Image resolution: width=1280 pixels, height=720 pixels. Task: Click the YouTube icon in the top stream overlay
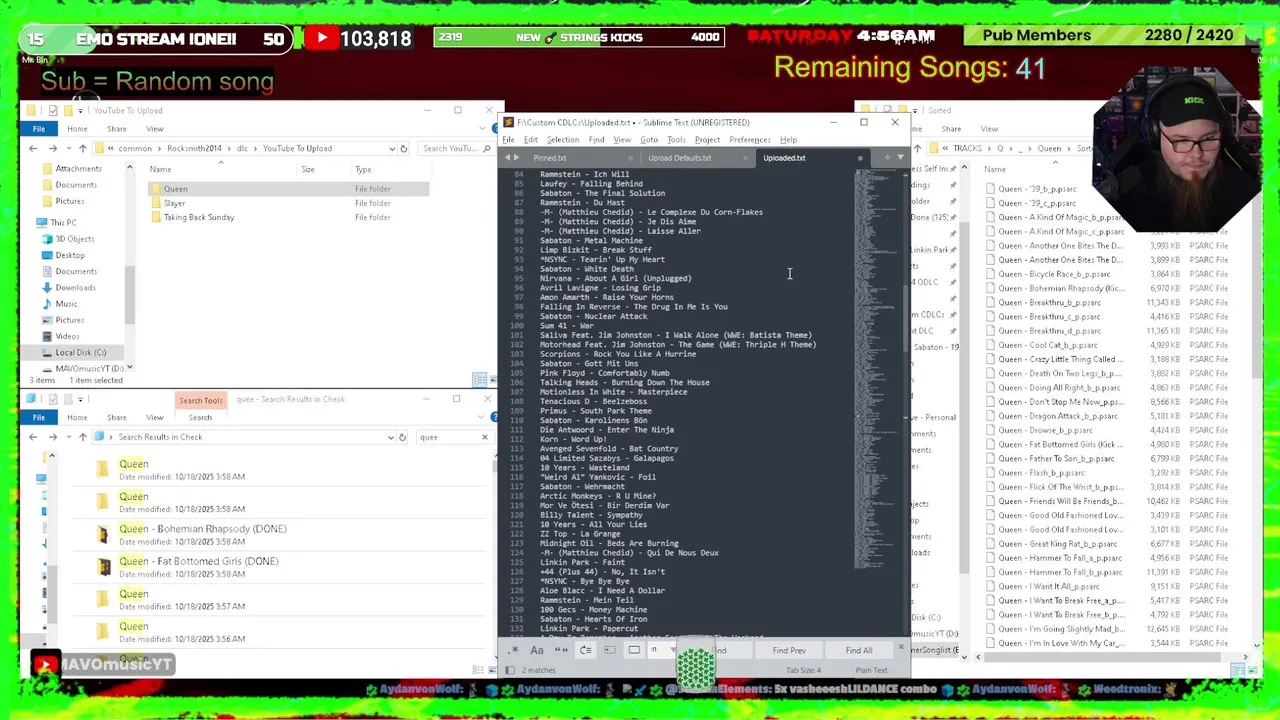[x=321, y=38]
